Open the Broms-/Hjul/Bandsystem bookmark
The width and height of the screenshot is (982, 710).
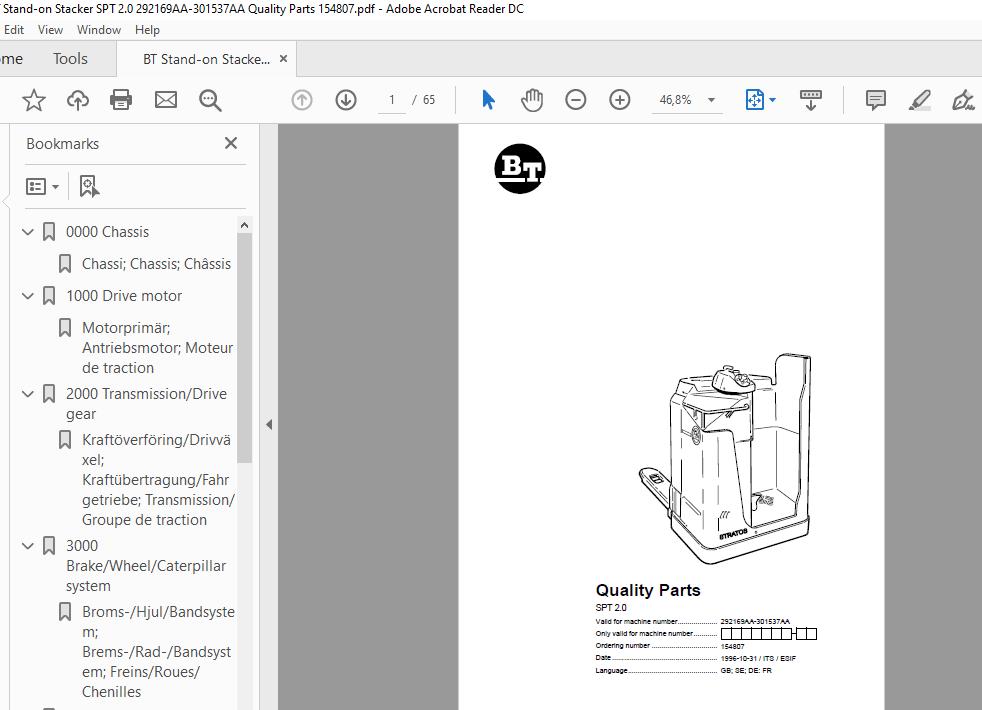(158, 652)
